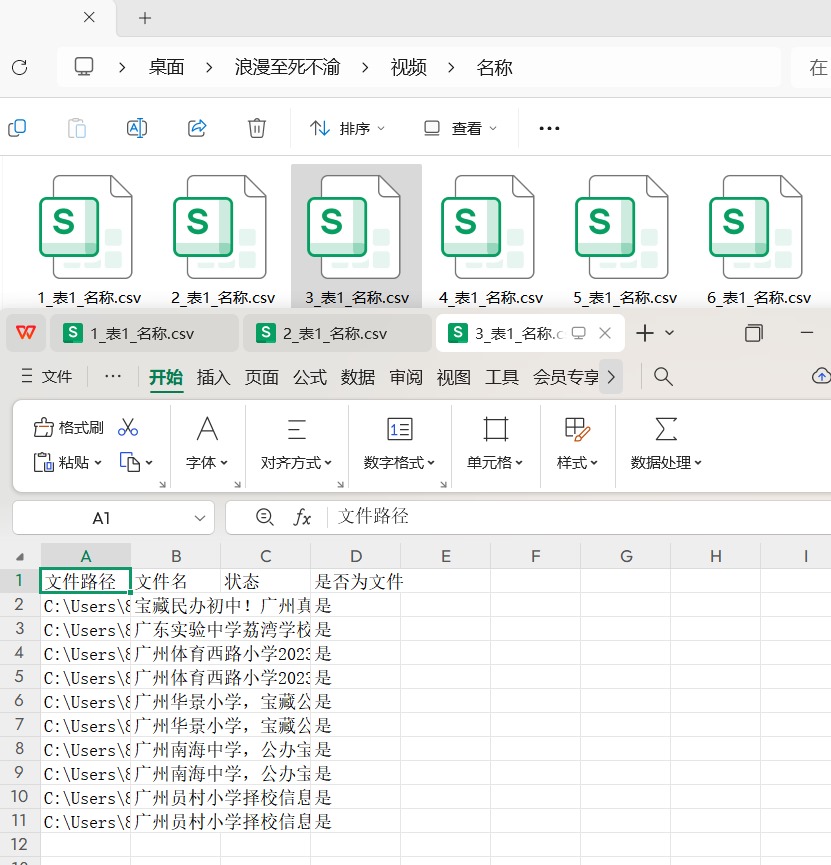
Task: Switch to the 2_表1_名称.csv WPS tab
Action: click(337, 333)
